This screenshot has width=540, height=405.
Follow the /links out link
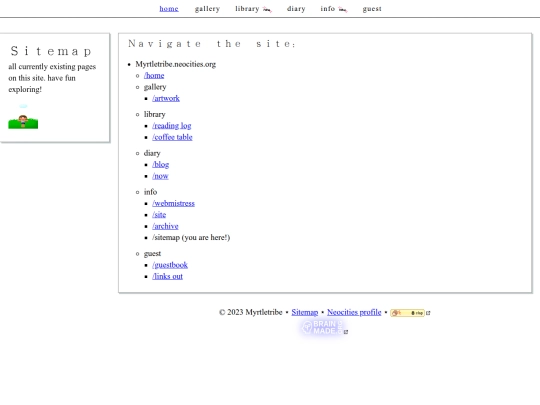tap(167, 277)
